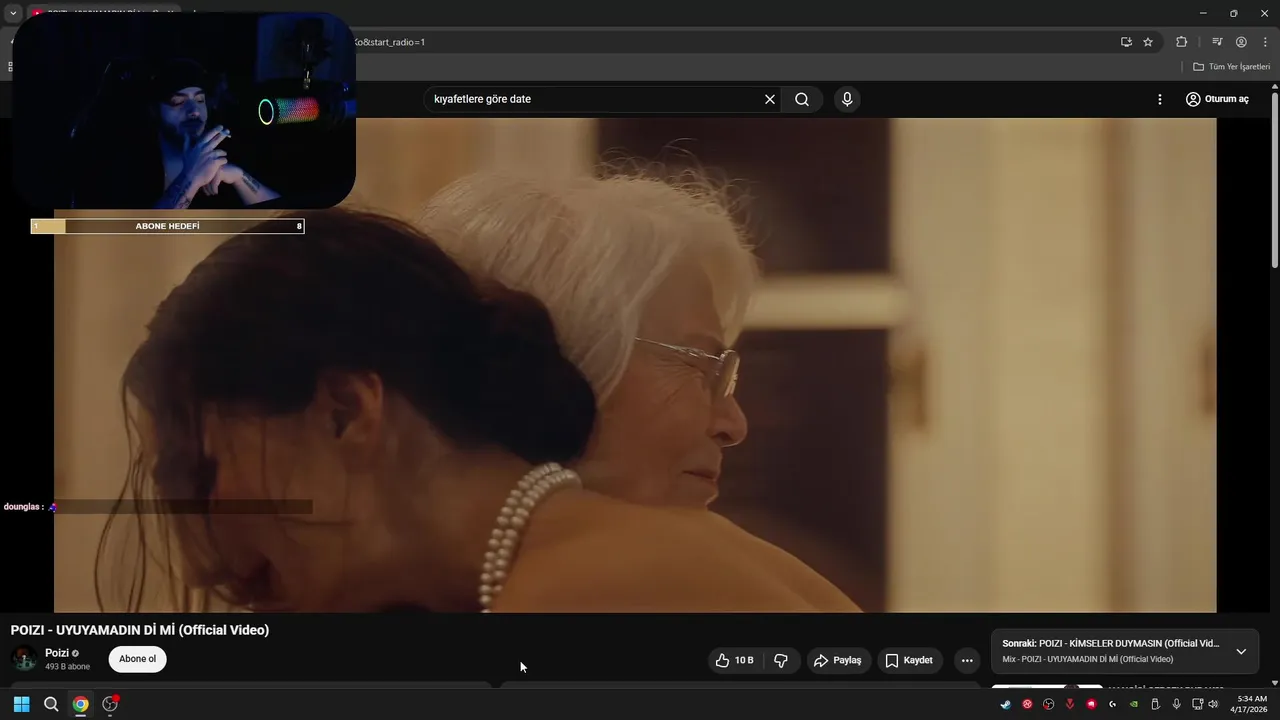The height and width of the screenshot is (720, 1280).
Task: Click the magnifier search button on YouTube
Action: pos(802,99)
